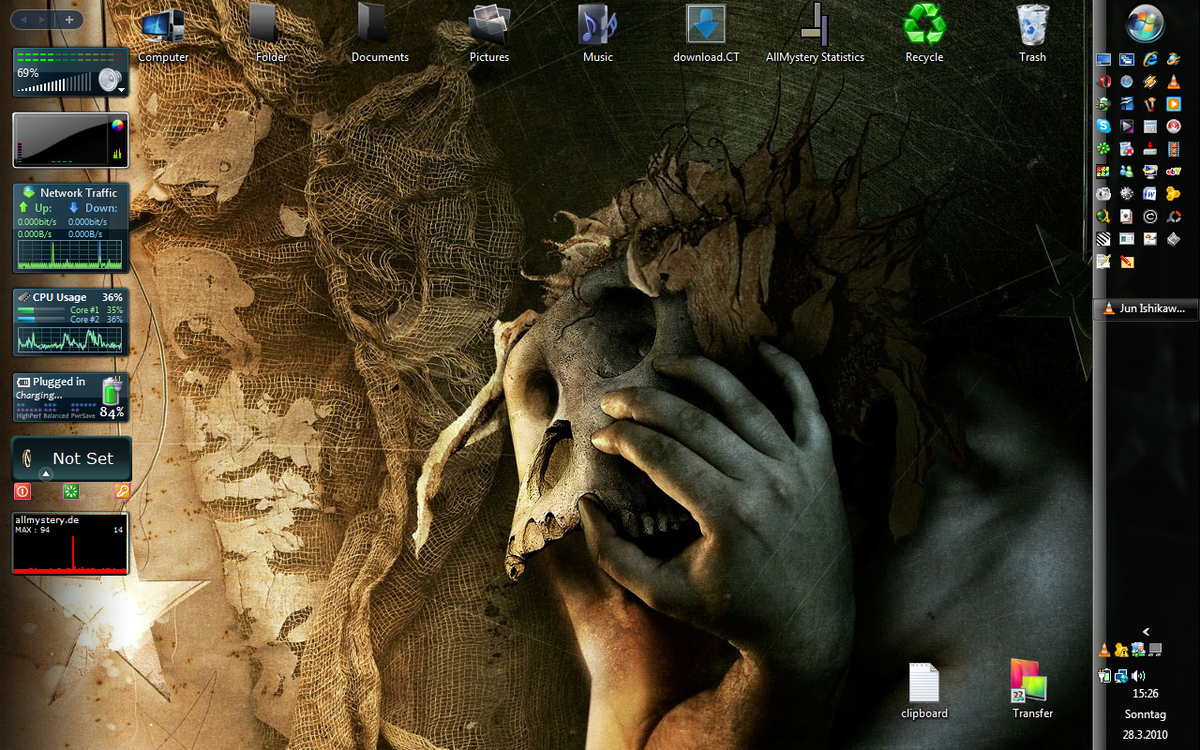The width and height of the screenshot is (1200, 750).
Task: Go to previous gadget page arrow
Action: tap(26, 19)
